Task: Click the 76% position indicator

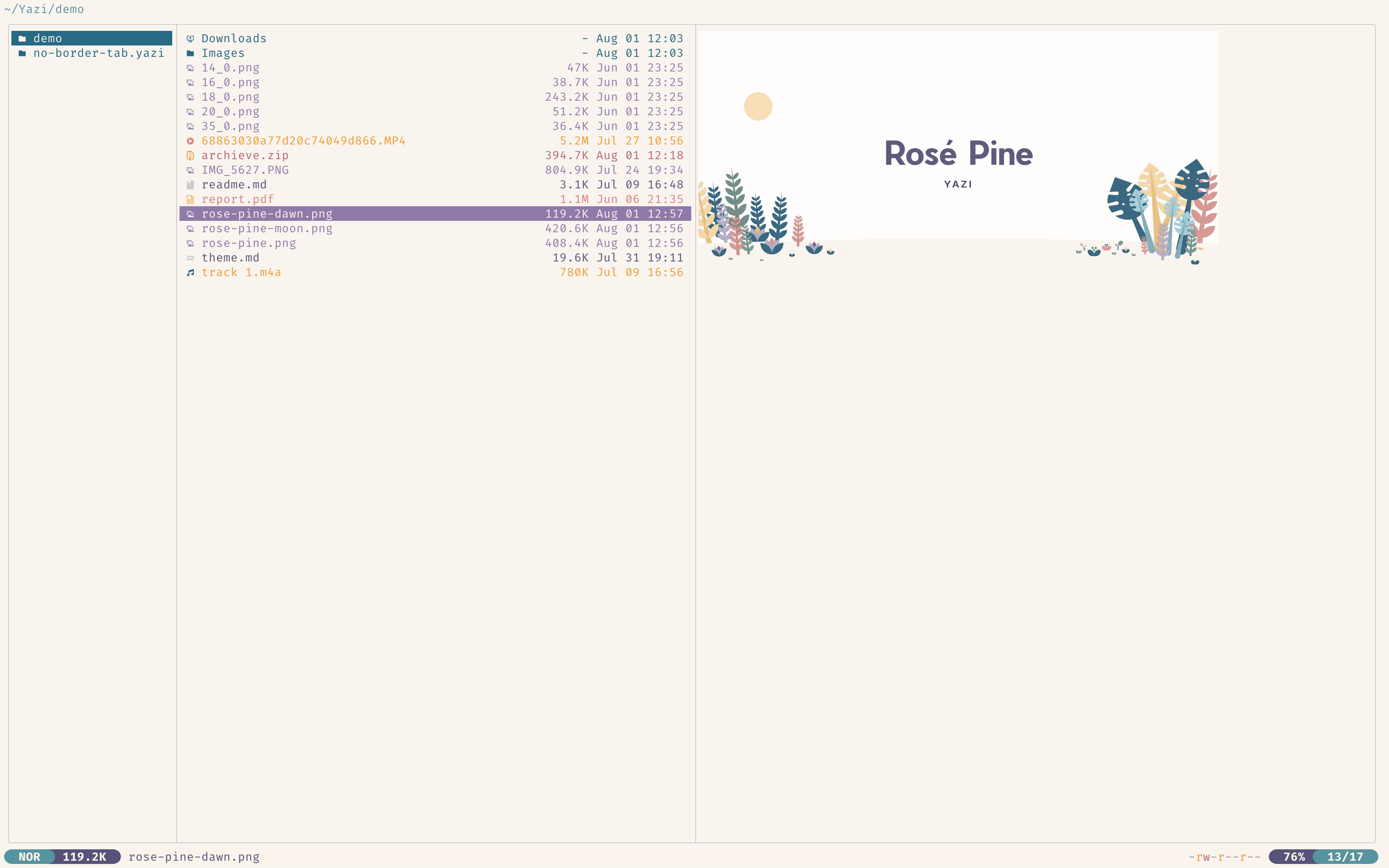Action: [x=1294, y=857]
